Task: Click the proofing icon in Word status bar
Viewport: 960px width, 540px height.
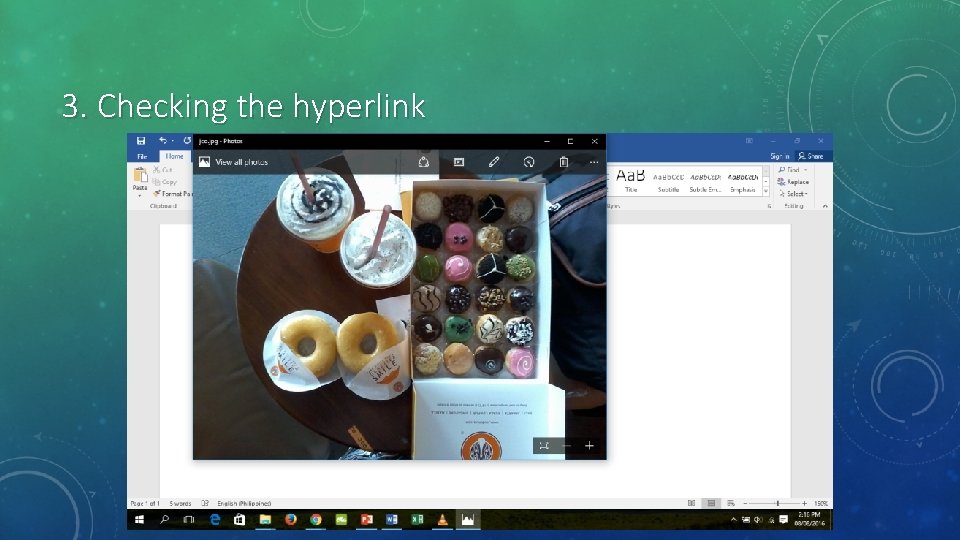Action: (205, 503)
